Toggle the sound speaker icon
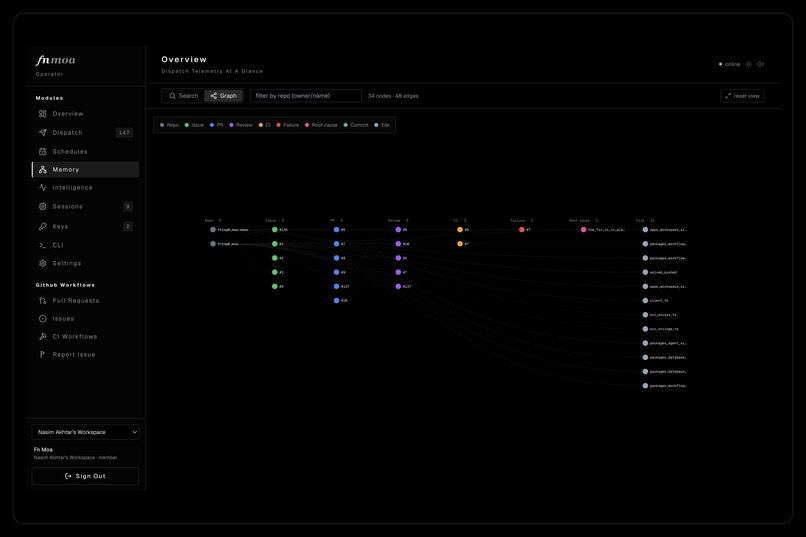This screenshot has height=537, width=806. [761, 64]
